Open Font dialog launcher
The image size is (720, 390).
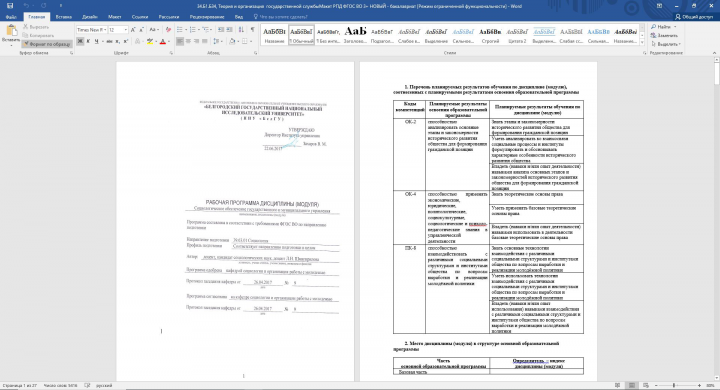click(171, 53)
